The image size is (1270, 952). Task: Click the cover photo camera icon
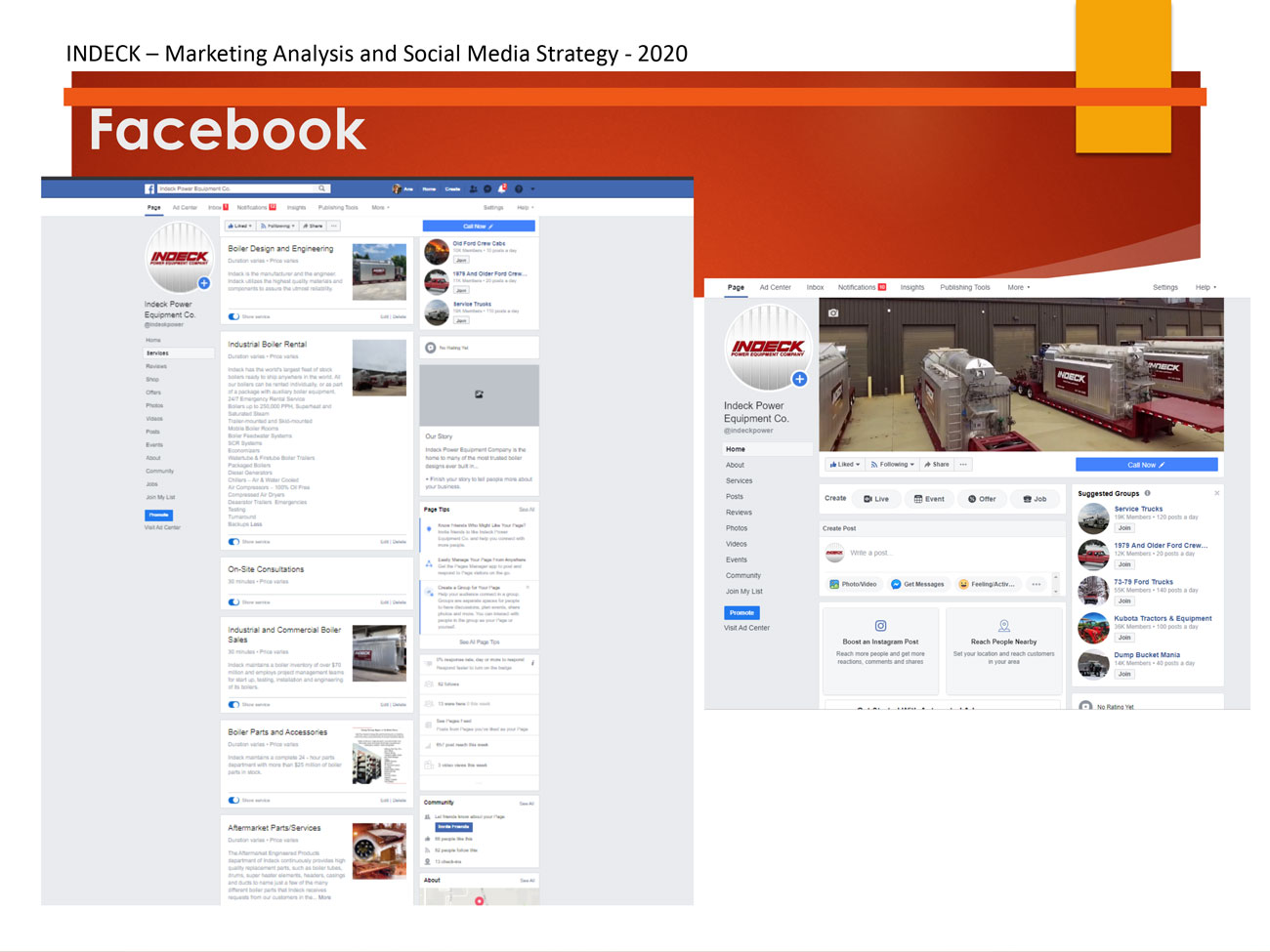(832, 313)
